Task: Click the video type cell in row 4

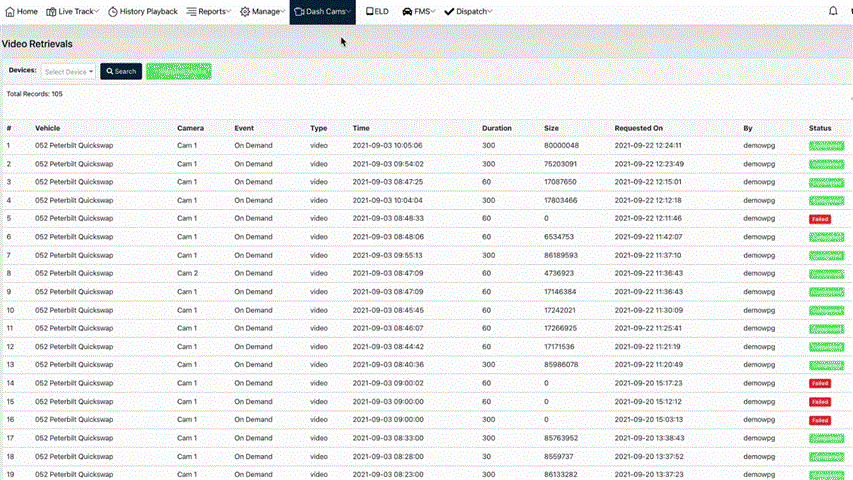Action: 319,200
